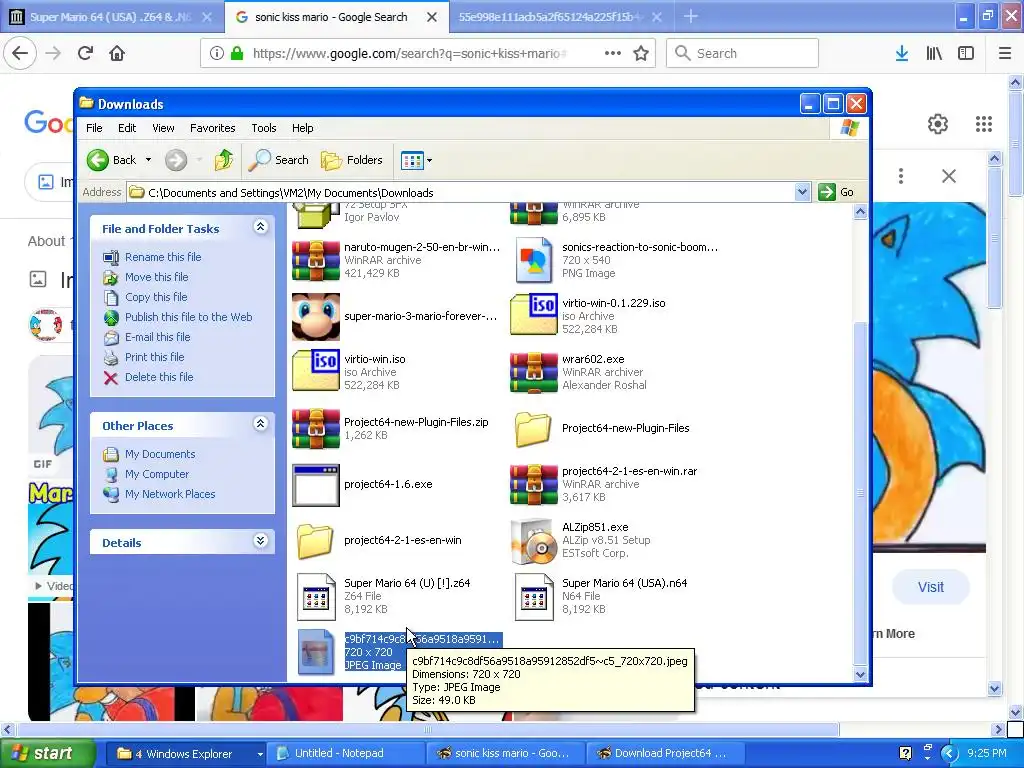Select the Project64-new-Plugin-Files folder icon
This screenshot has height=768, width=1024.
pos(533,429)
